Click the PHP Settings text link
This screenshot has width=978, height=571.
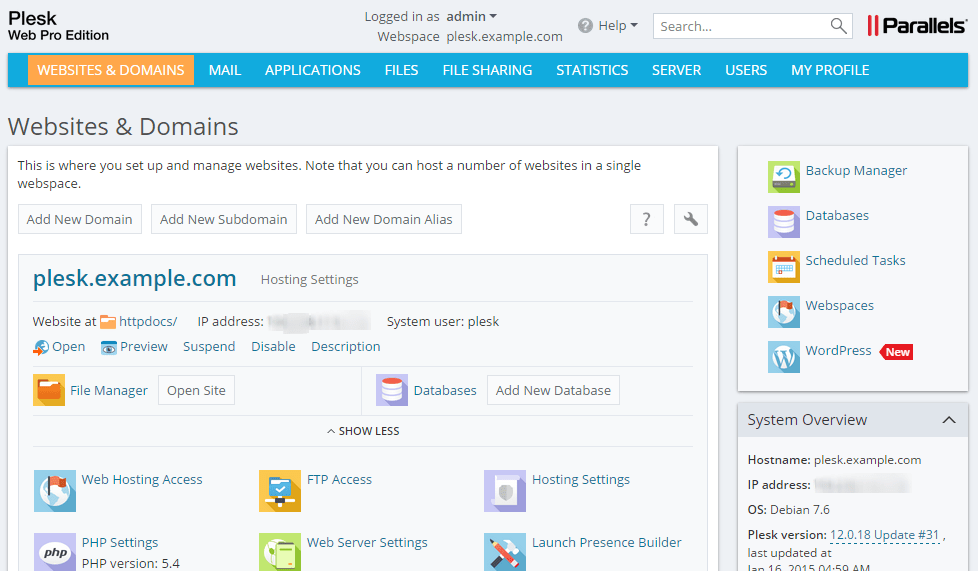click(x=120, y=542)
